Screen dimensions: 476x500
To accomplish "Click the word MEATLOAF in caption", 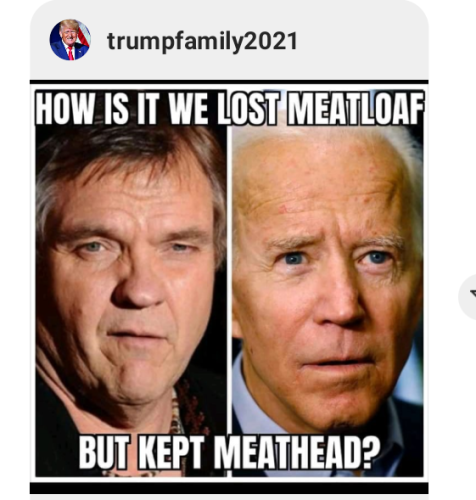I will coord(356,108).
